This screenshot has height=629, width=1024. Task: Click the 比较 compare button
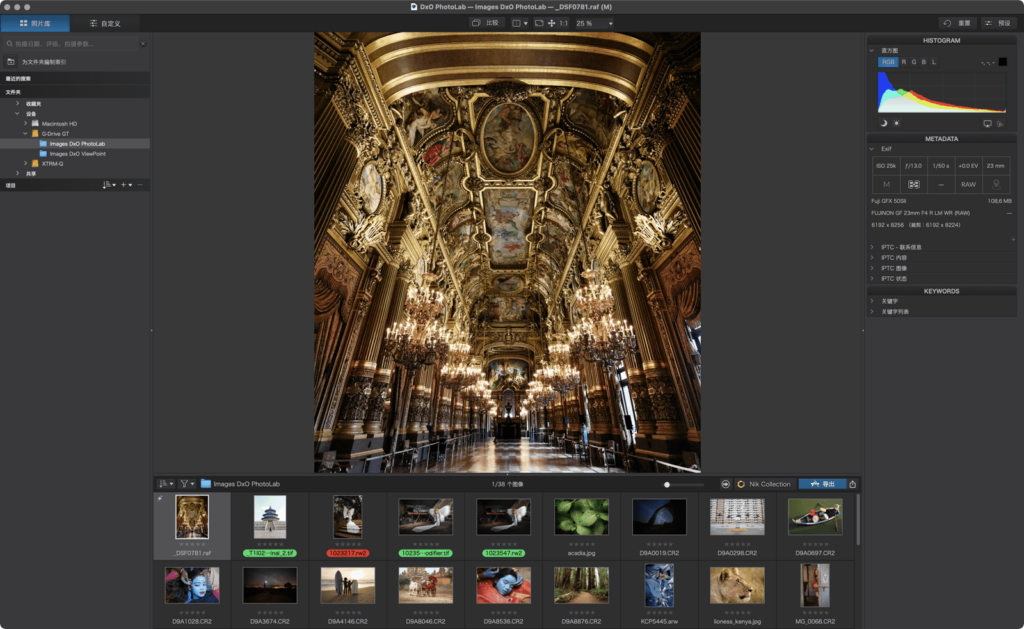click(x=485, y=23)
